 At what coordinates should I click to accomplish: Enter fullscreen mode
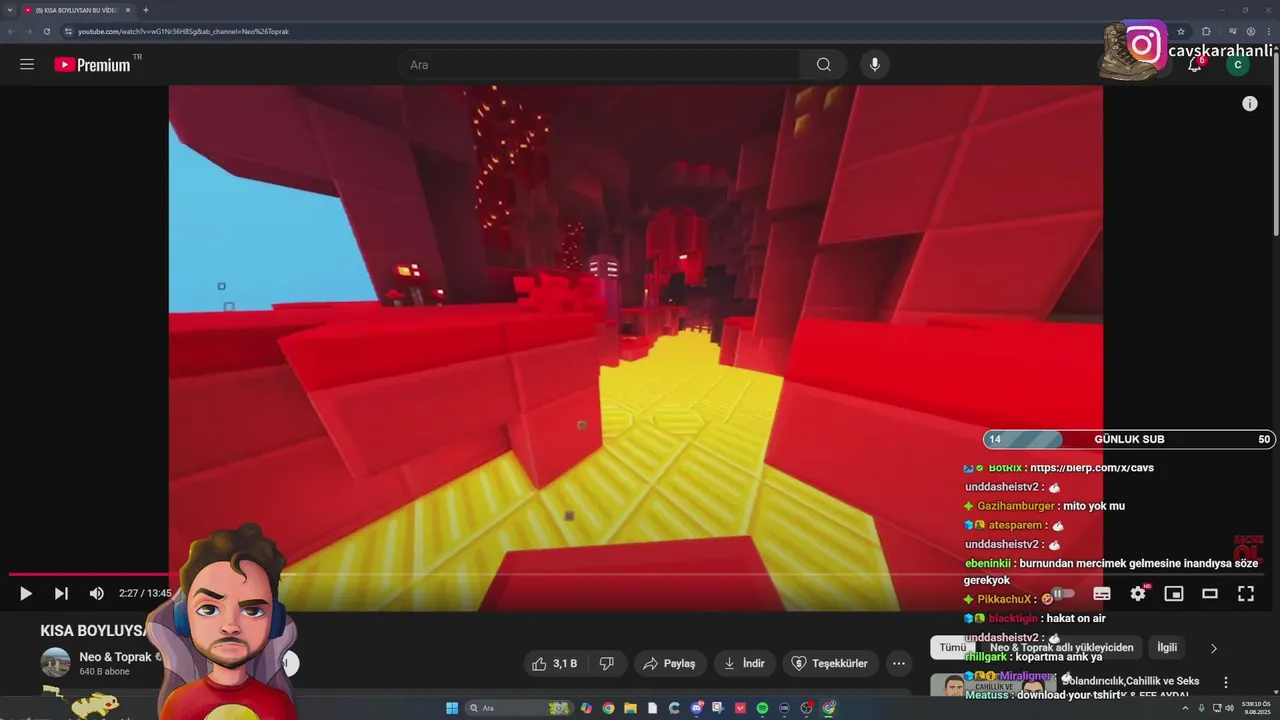coord(1246,594)
